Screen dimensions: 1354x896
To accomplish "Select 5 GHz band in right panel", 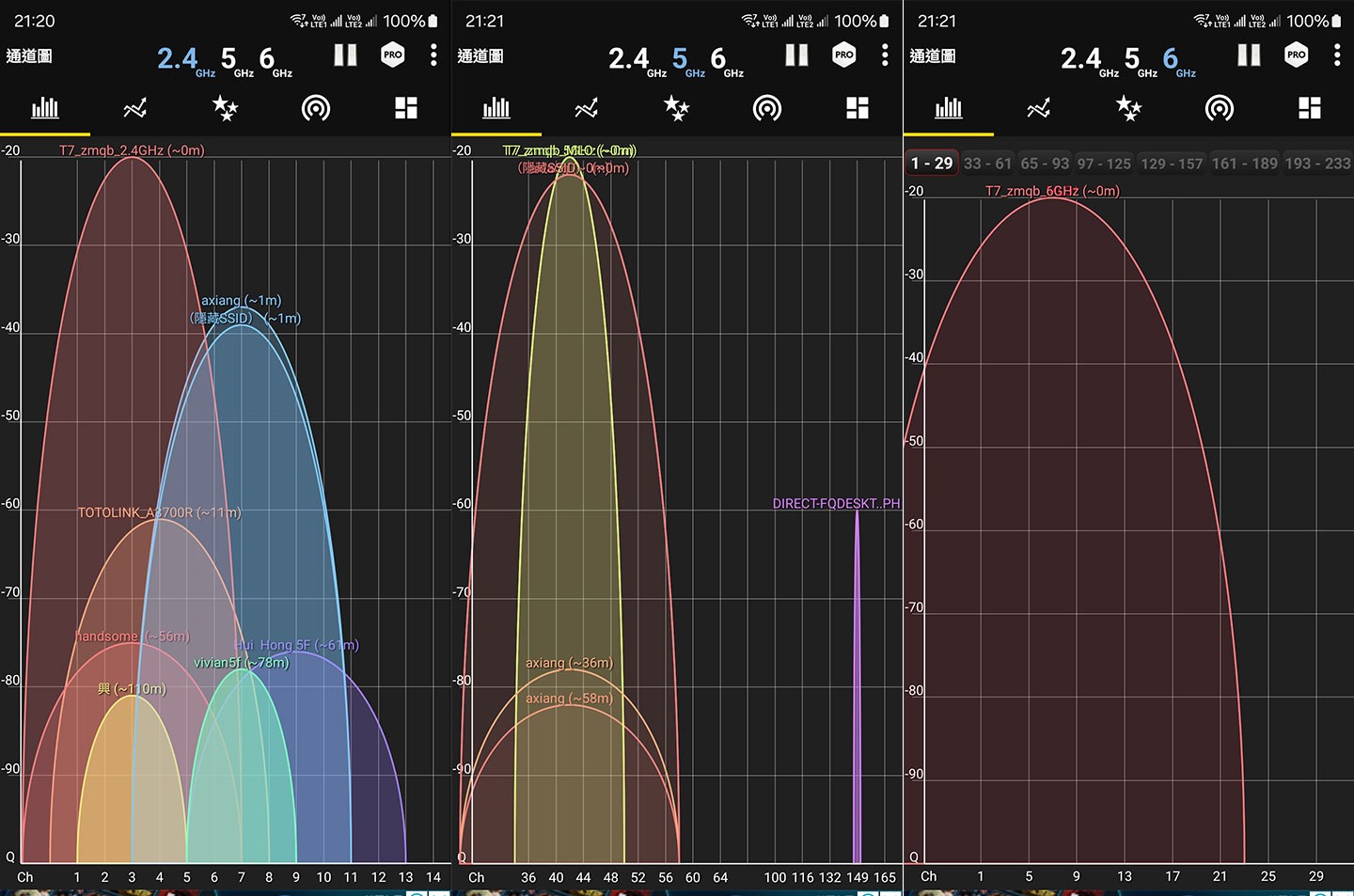I will 1141,60.
